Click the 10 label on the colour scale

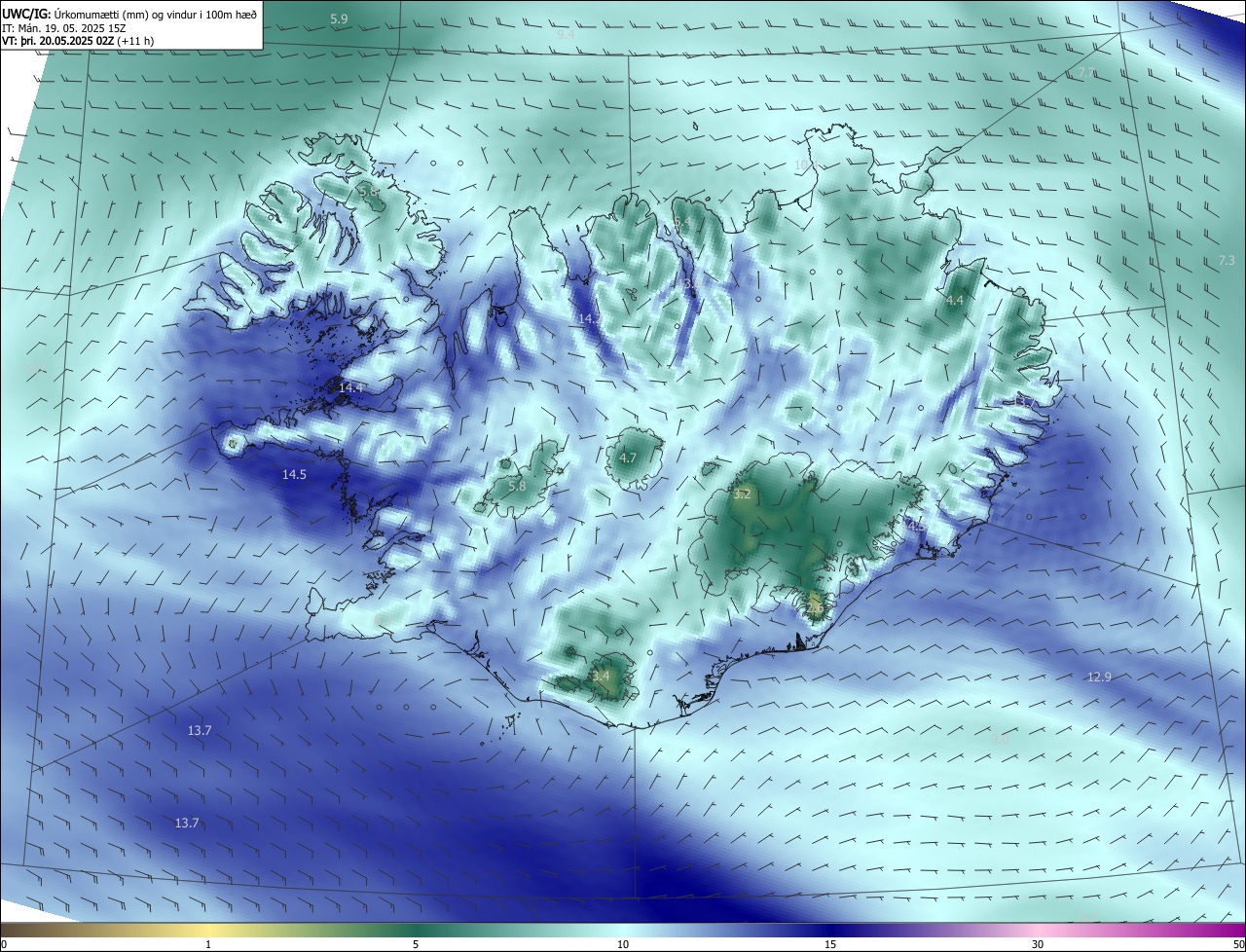click(623, 944)
